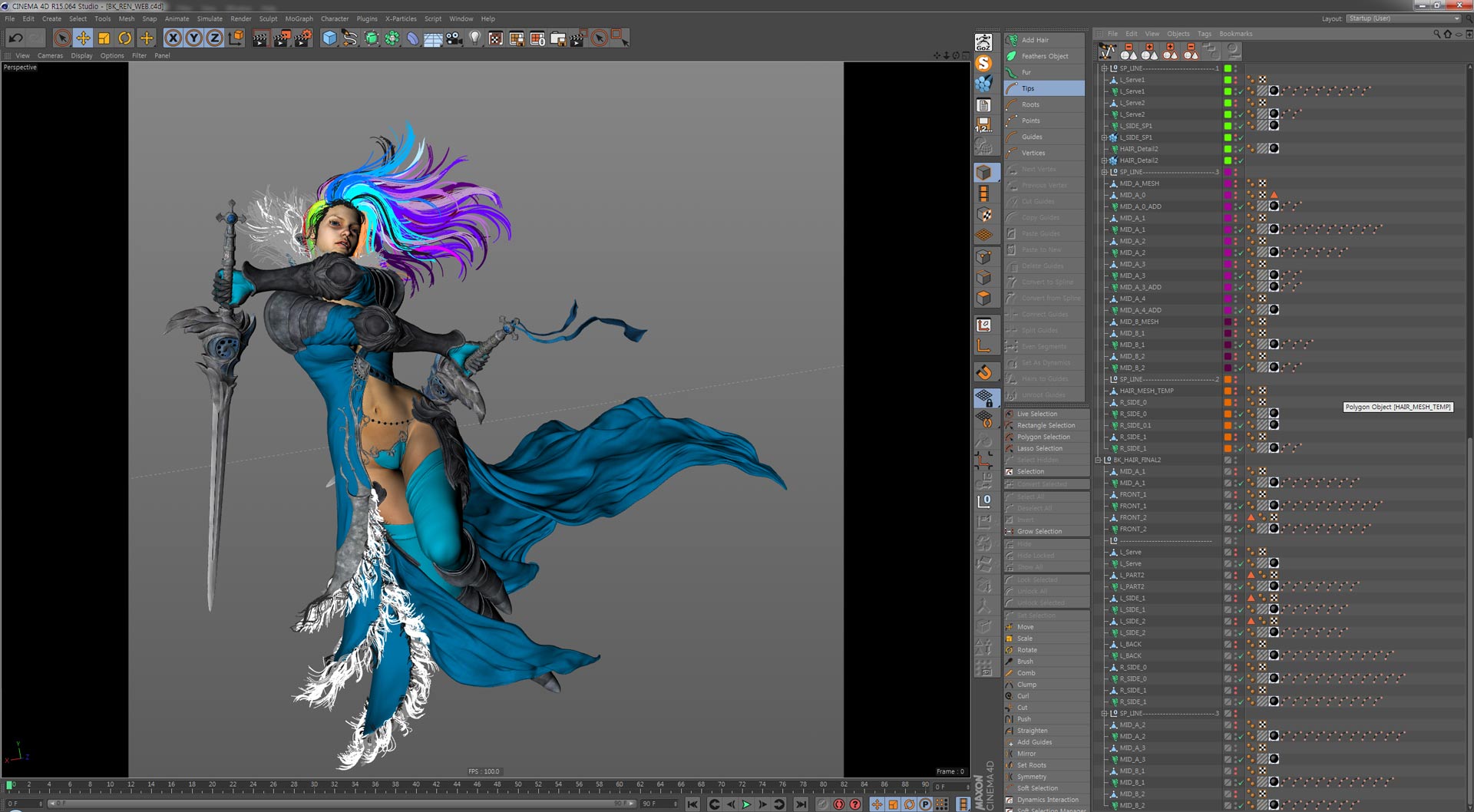
Task: Click green layer swatch of L_Serve1 polygon
Action: click(x=1228, y=80)
